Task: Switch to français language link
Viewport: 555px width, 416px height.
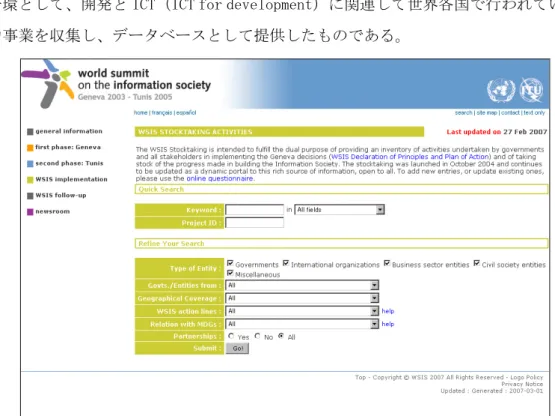Action: 162,113
